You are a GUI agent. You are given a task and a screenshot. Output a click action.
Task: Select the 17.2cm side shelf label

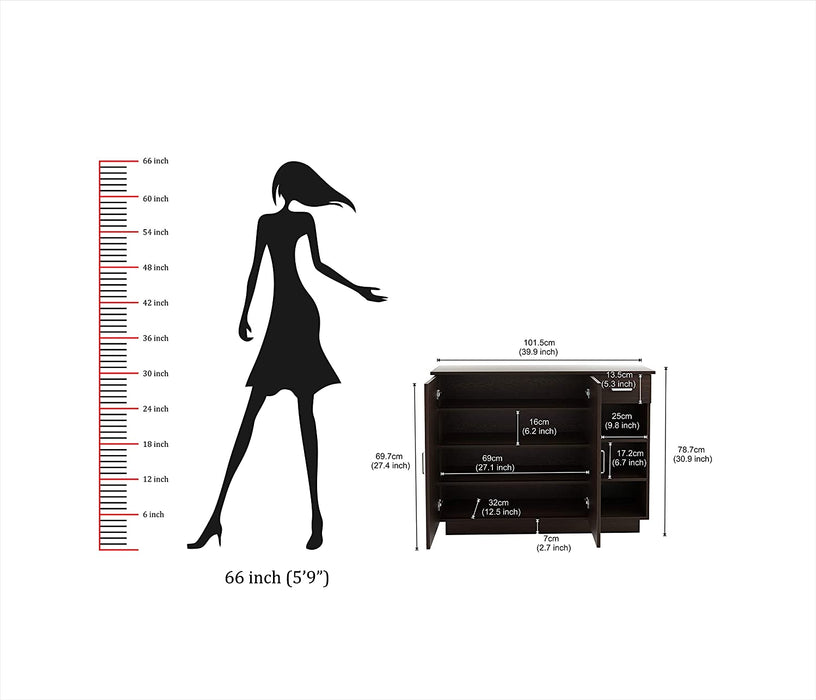tap(629, 458)
